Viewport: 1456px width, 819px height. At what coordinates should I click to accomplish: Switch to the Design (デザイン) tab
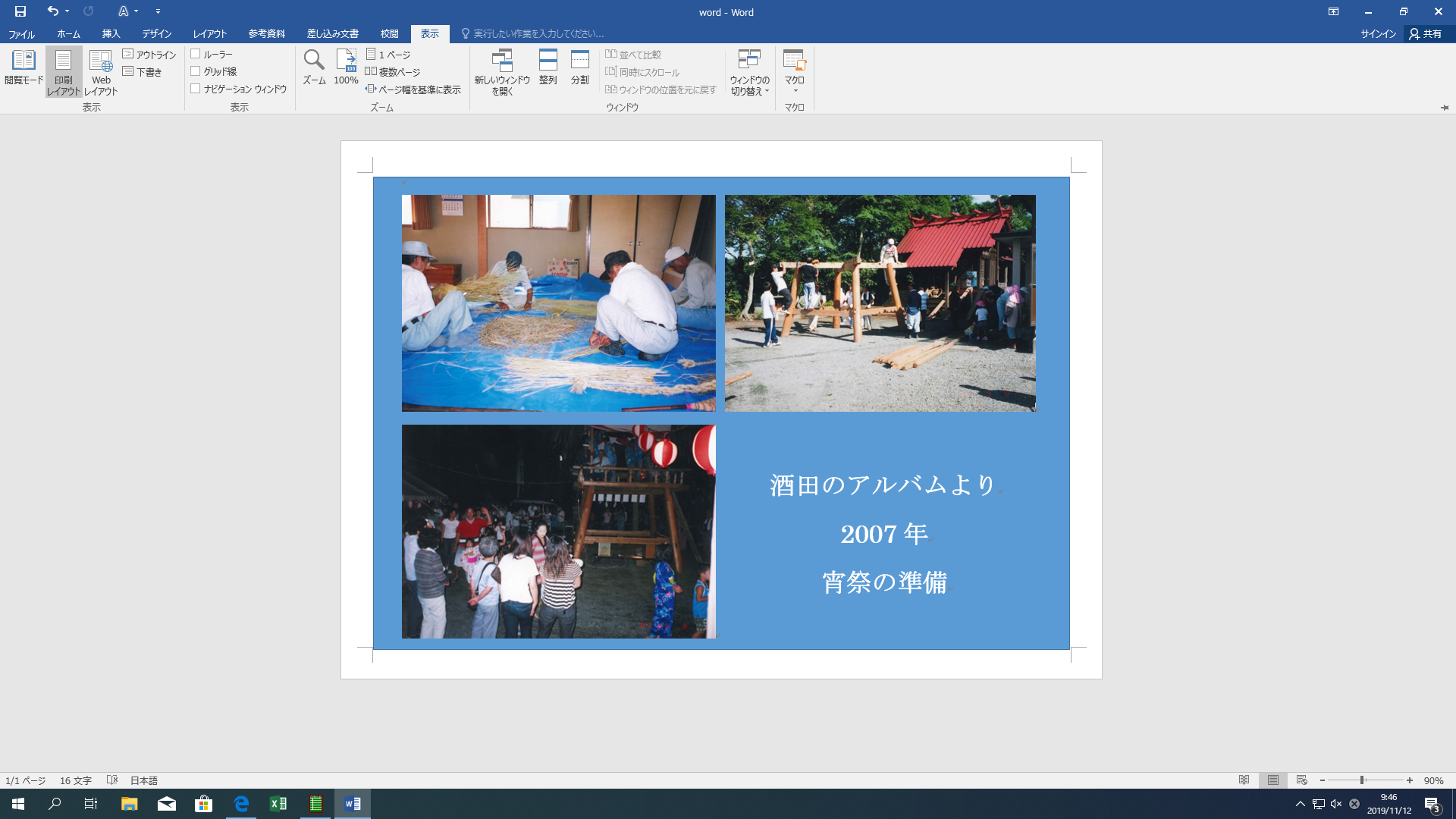pos(156,34)
